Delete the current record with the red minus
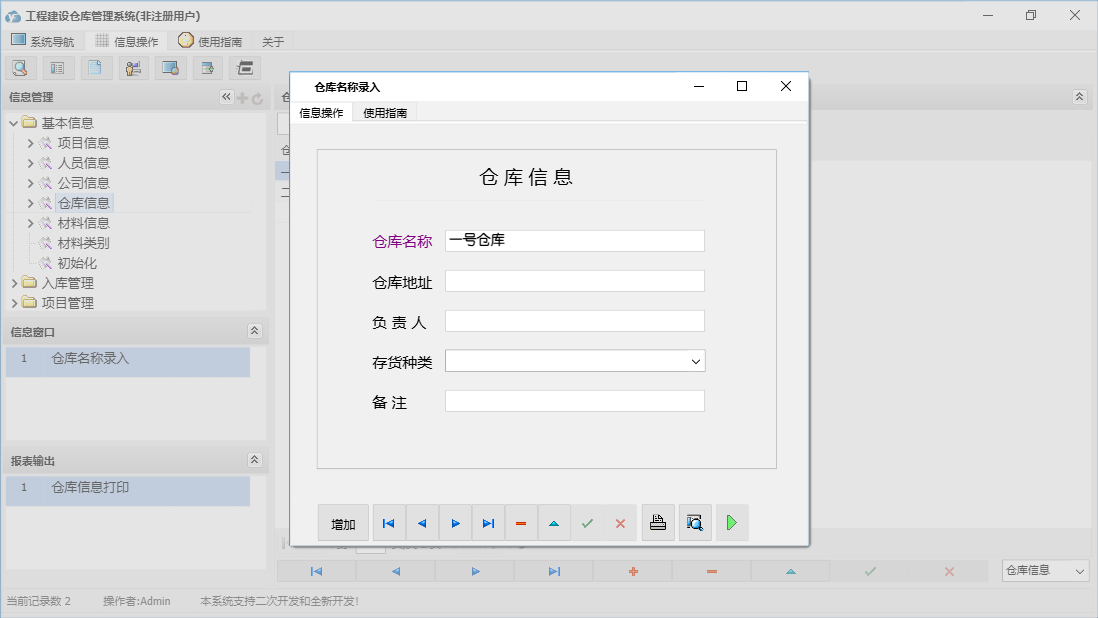1098x618 pixels. [521, 522]
